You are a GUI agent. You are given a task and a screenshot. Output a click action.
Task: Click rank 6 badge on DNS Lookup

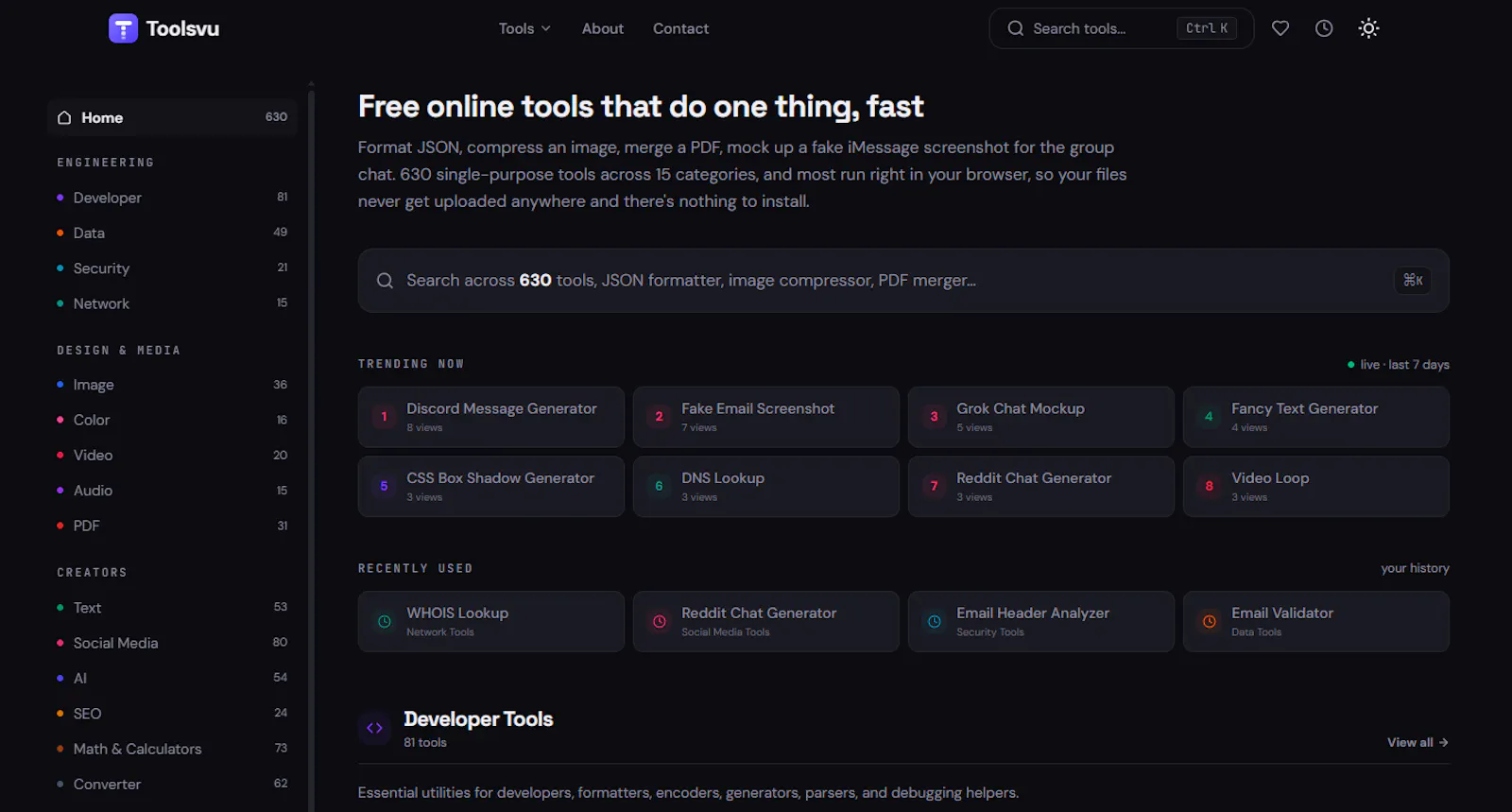click(659, 486)
